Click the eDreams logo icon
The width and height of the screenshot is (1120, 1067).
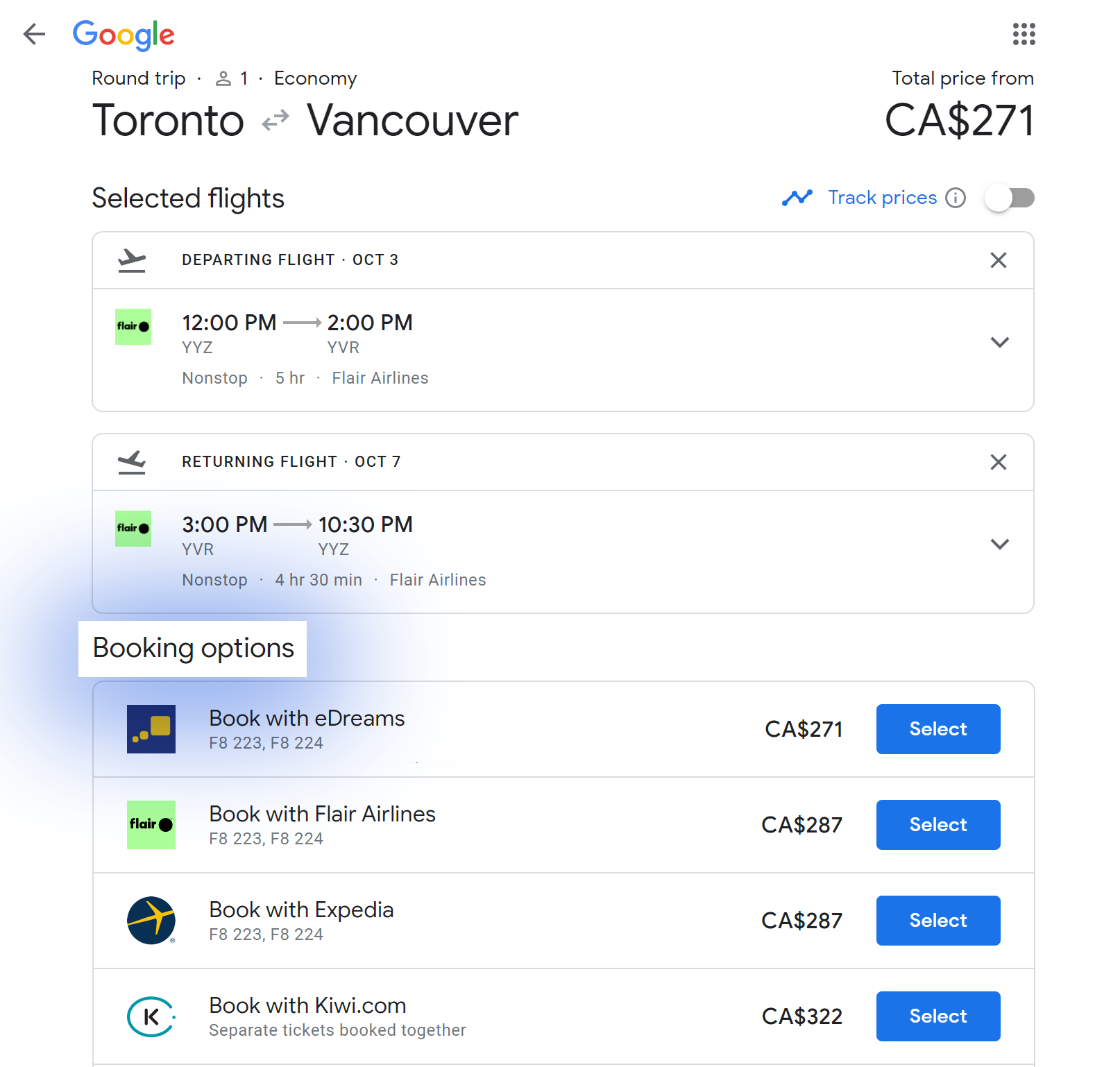click(x=151, y=729)
